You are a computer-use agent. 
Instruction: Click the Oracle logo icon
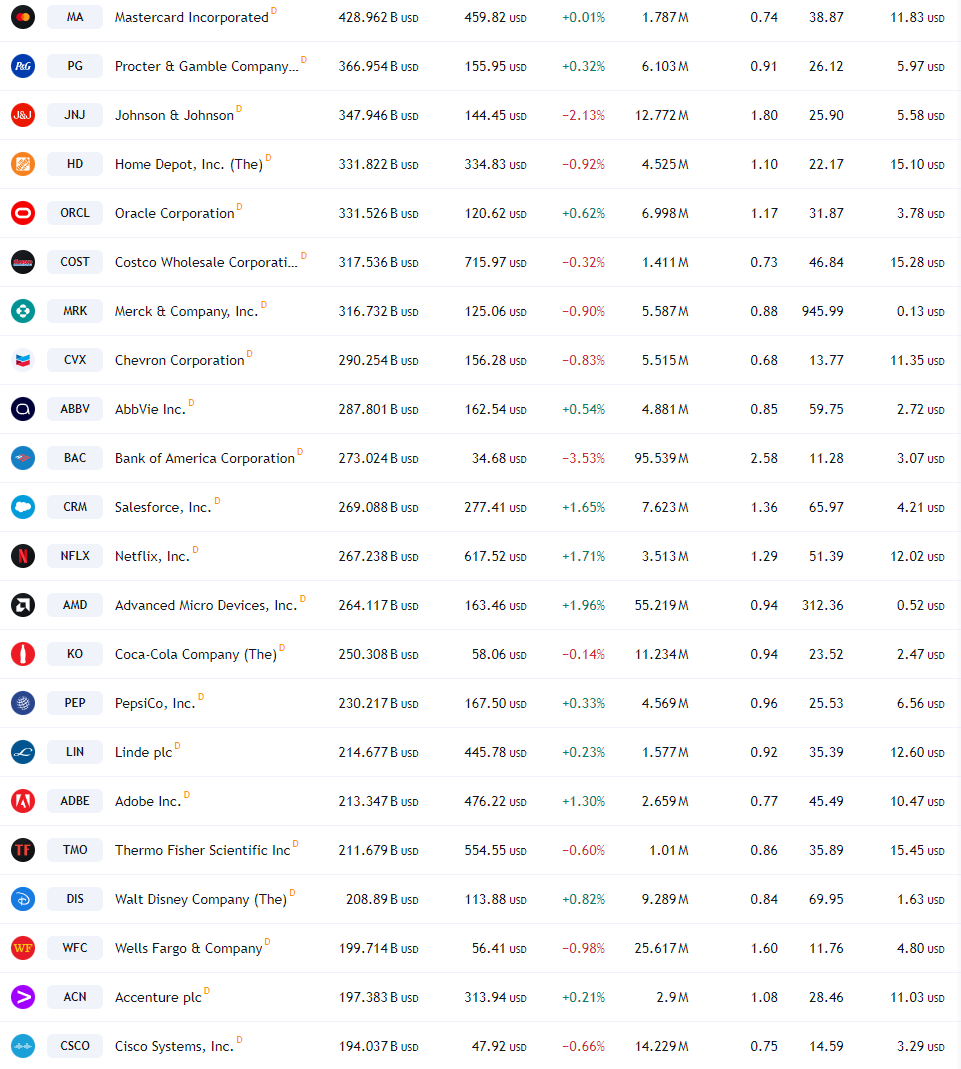(x=23, y=213)
